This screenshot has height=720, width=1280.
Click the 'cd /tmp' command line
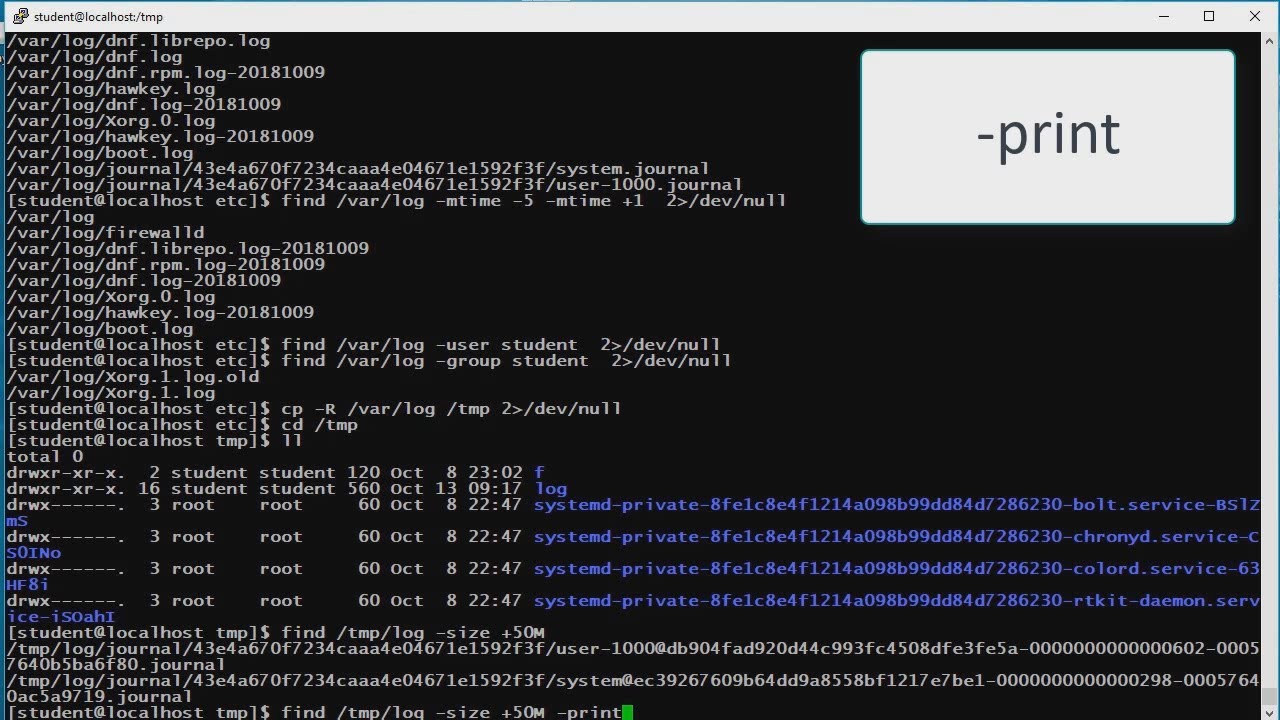[320, 425]
